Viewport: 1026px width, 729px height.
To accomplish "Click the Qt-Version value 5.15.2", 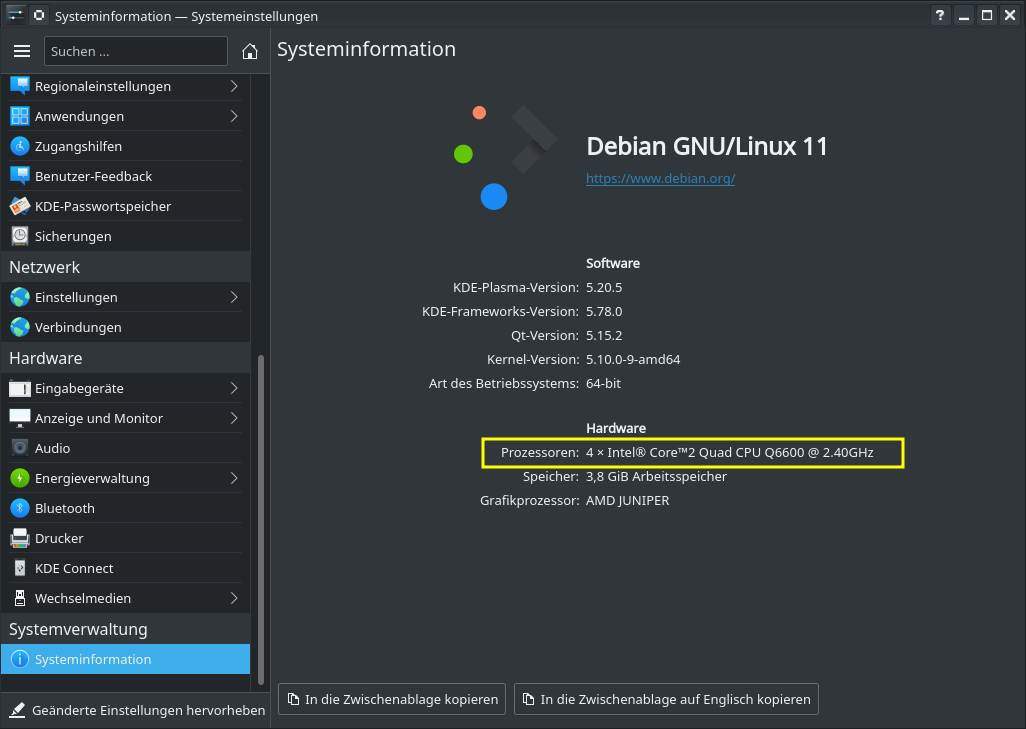I will click(604, 336).
